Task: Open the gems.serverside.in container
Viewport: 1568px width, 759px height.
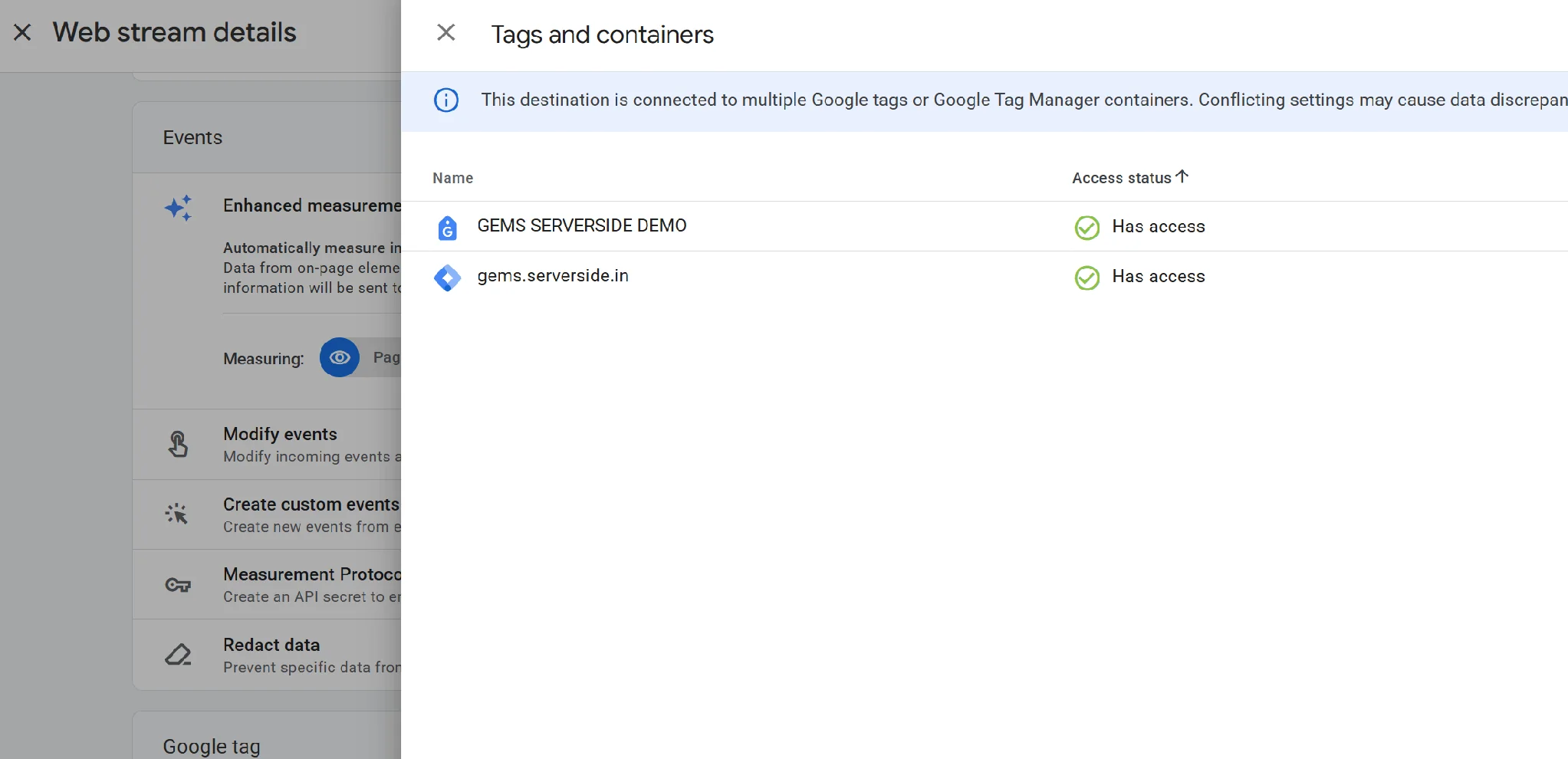Action: click(x=553, y=275)
